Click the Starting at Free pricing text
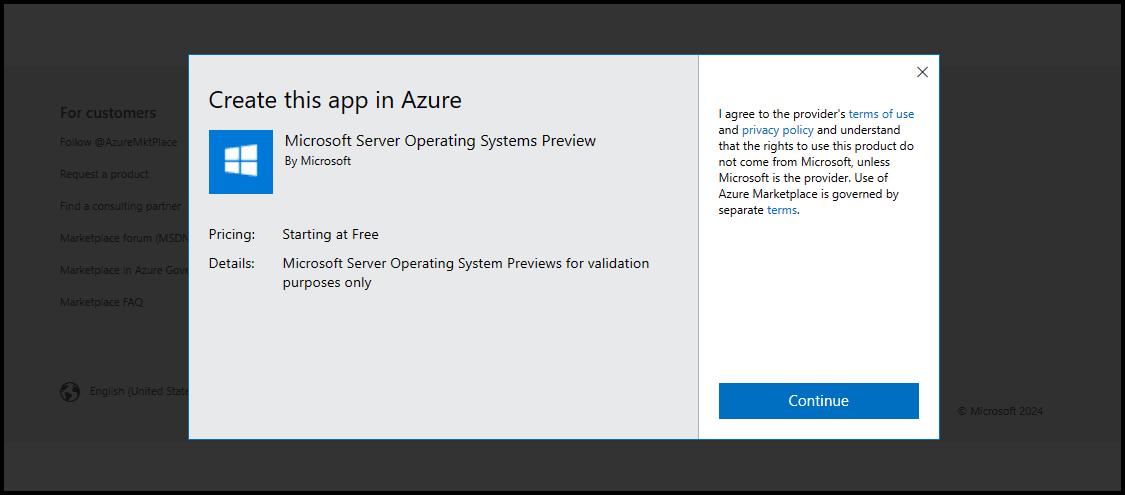Image resolution: width=1125 pixels, height=495 pixels. tap(330, 235)
